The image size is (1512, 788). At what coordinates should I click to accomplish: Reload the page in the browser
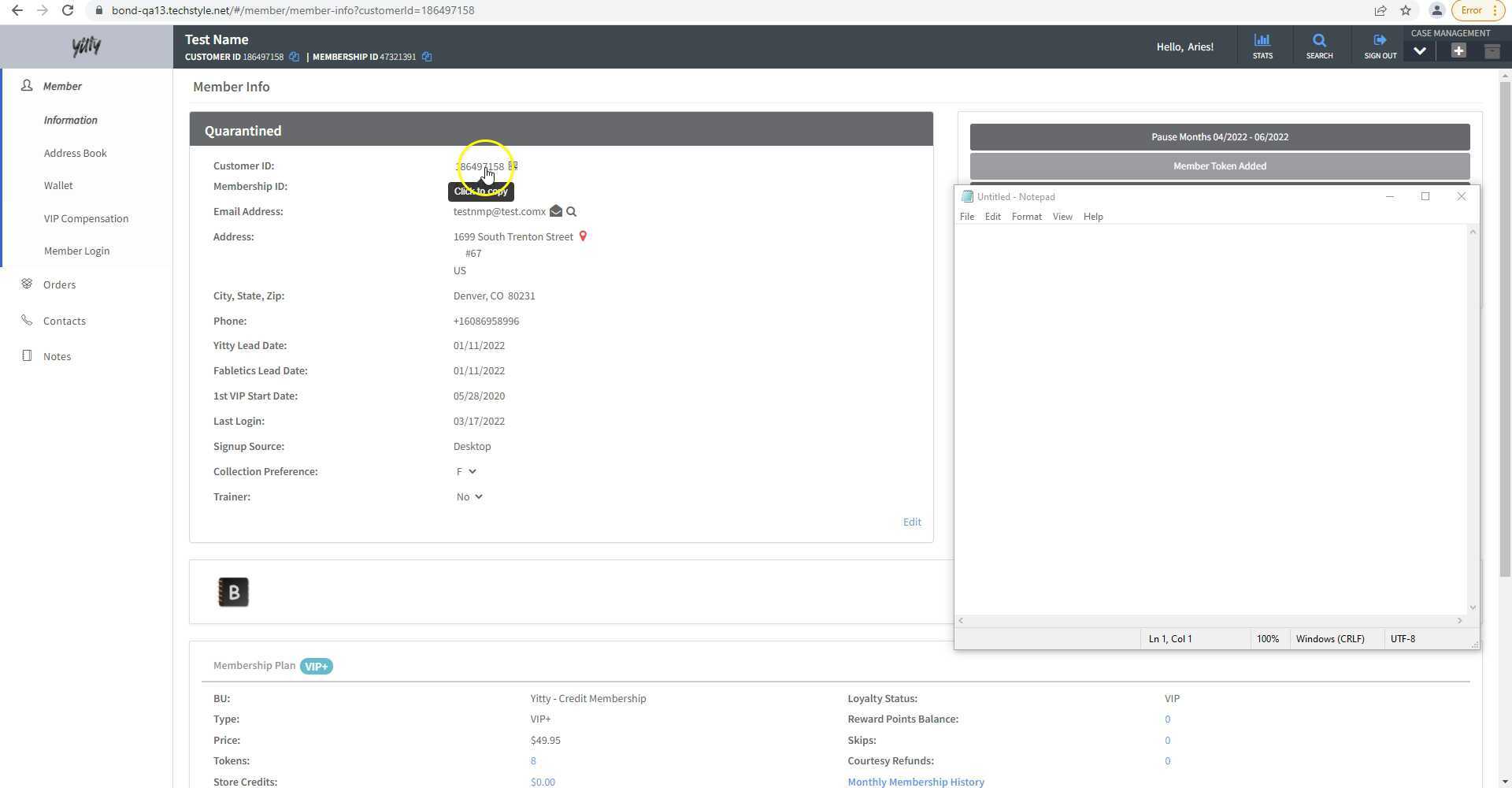point(68,10)
